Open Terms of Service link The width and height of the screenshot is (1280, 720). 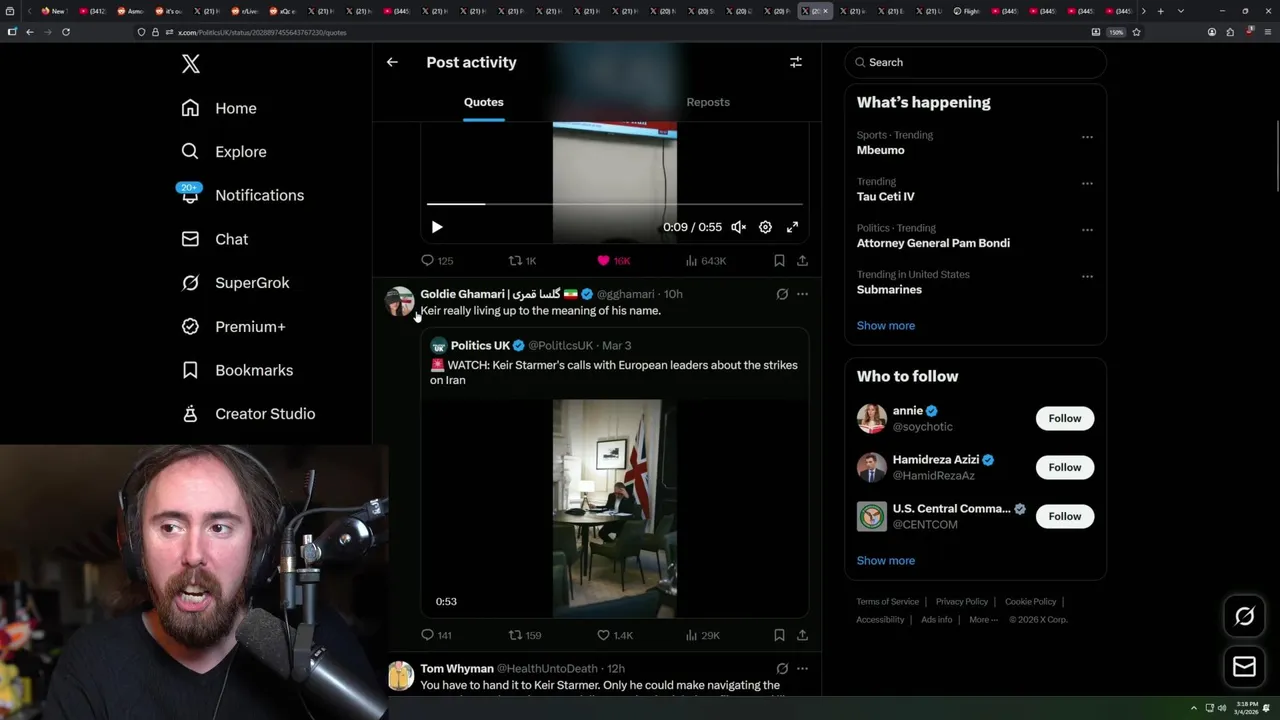point(887,602)
